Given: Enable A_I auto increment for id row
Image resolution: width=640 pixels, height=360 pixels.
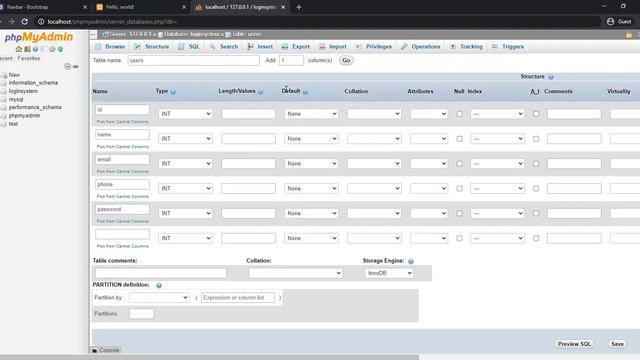Looking at the screenshot, I should pos(536,114).
